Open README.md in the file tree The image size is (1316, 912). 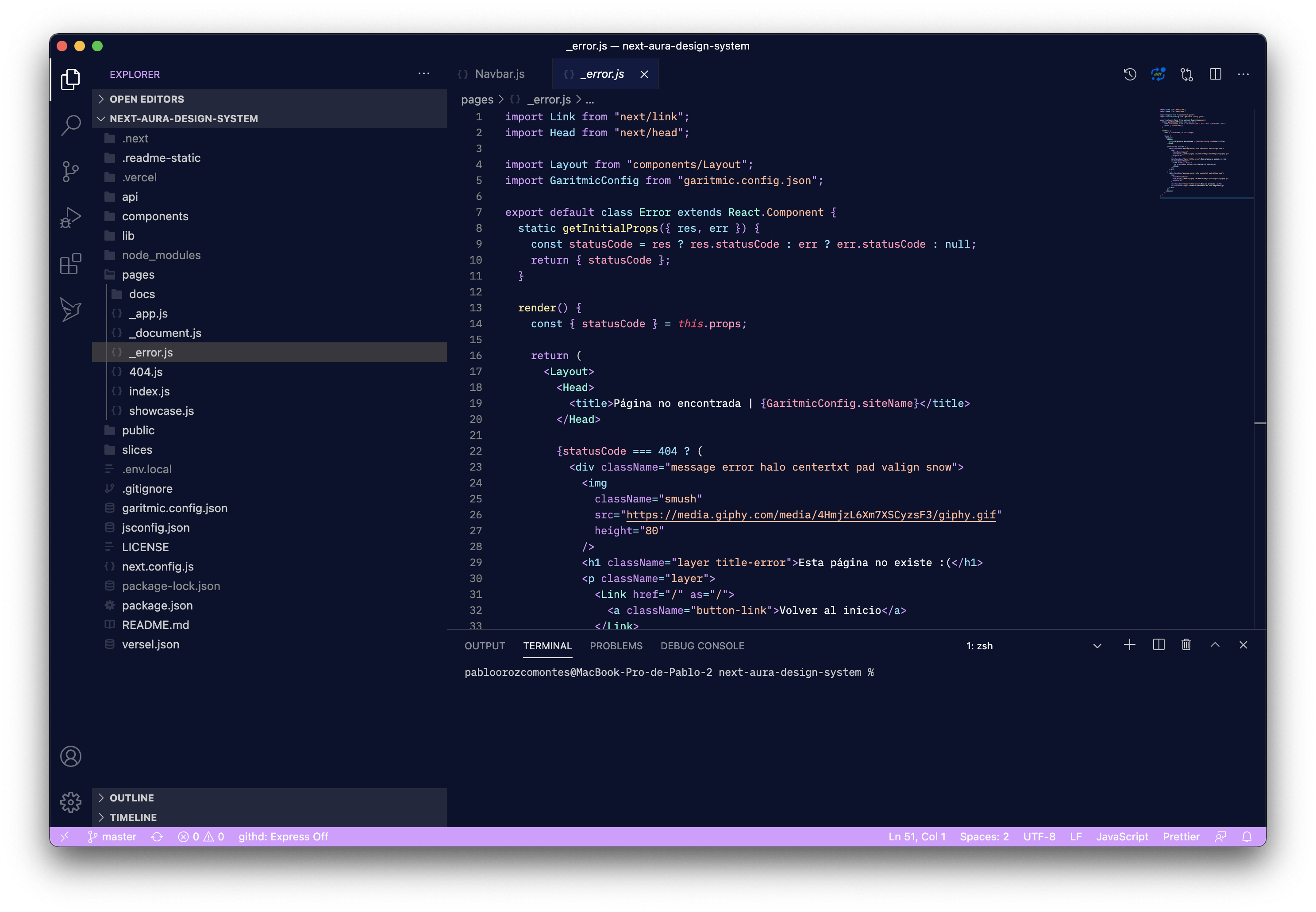(x=269, y=625)
